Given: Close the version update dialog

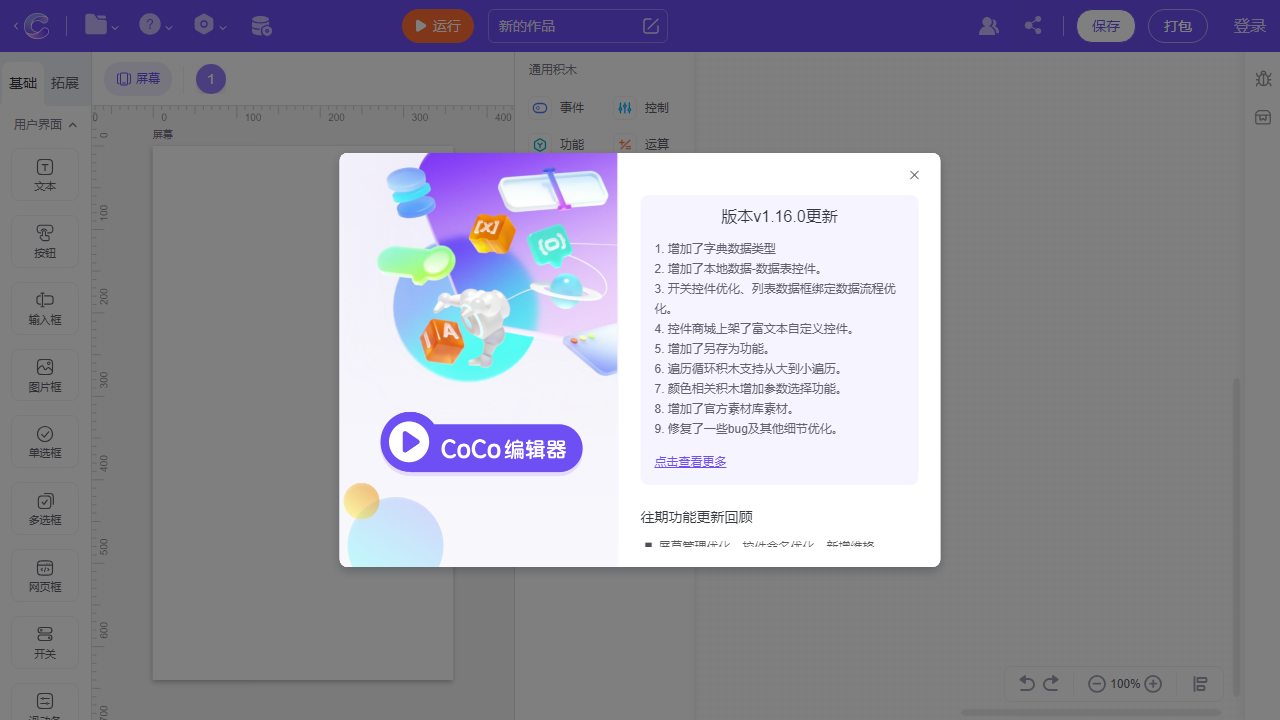Looking at the screenshot, I should pyautogui.click(x=914, y=175).
